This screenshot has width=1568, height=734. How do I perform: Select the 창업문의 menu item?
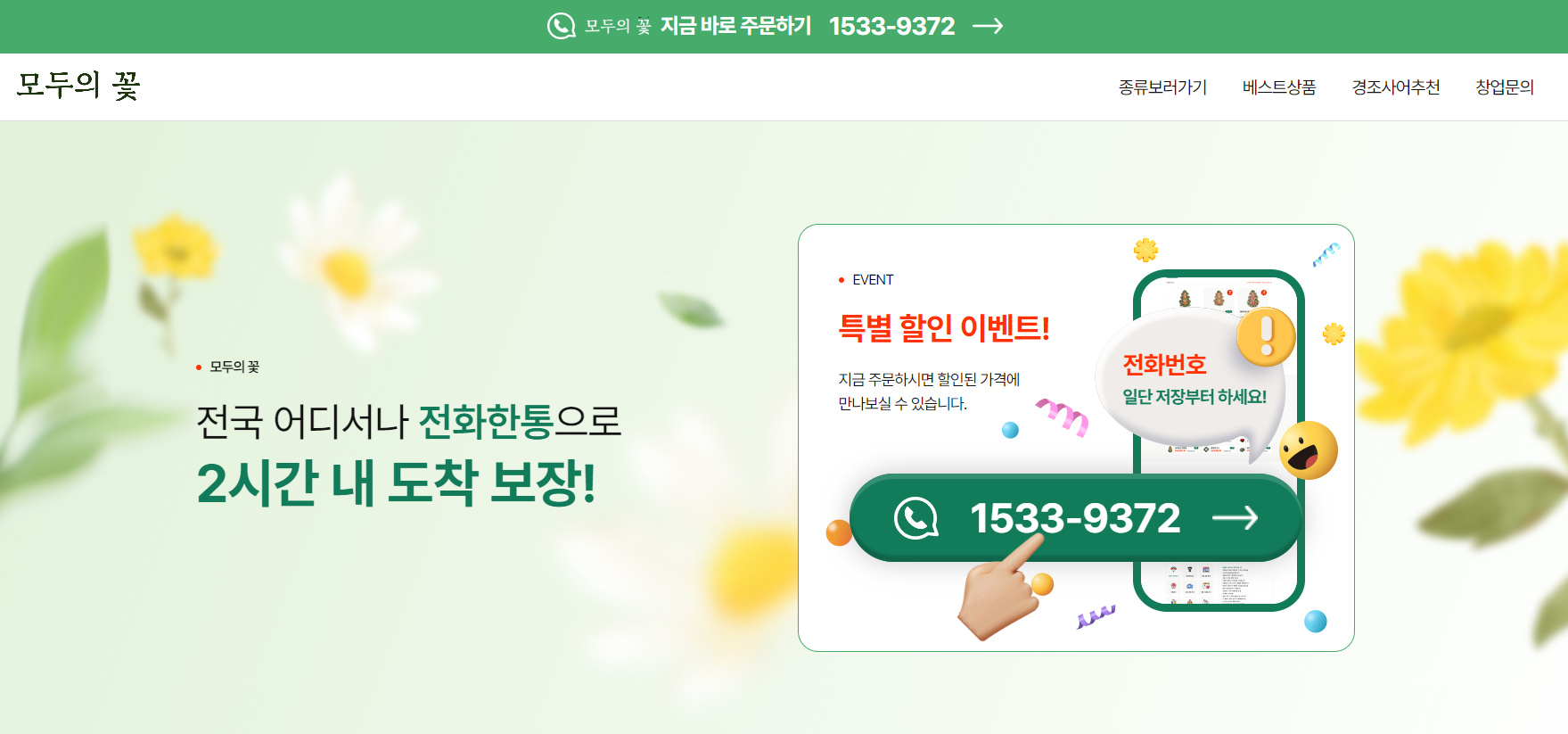[x=1505, y=87]
